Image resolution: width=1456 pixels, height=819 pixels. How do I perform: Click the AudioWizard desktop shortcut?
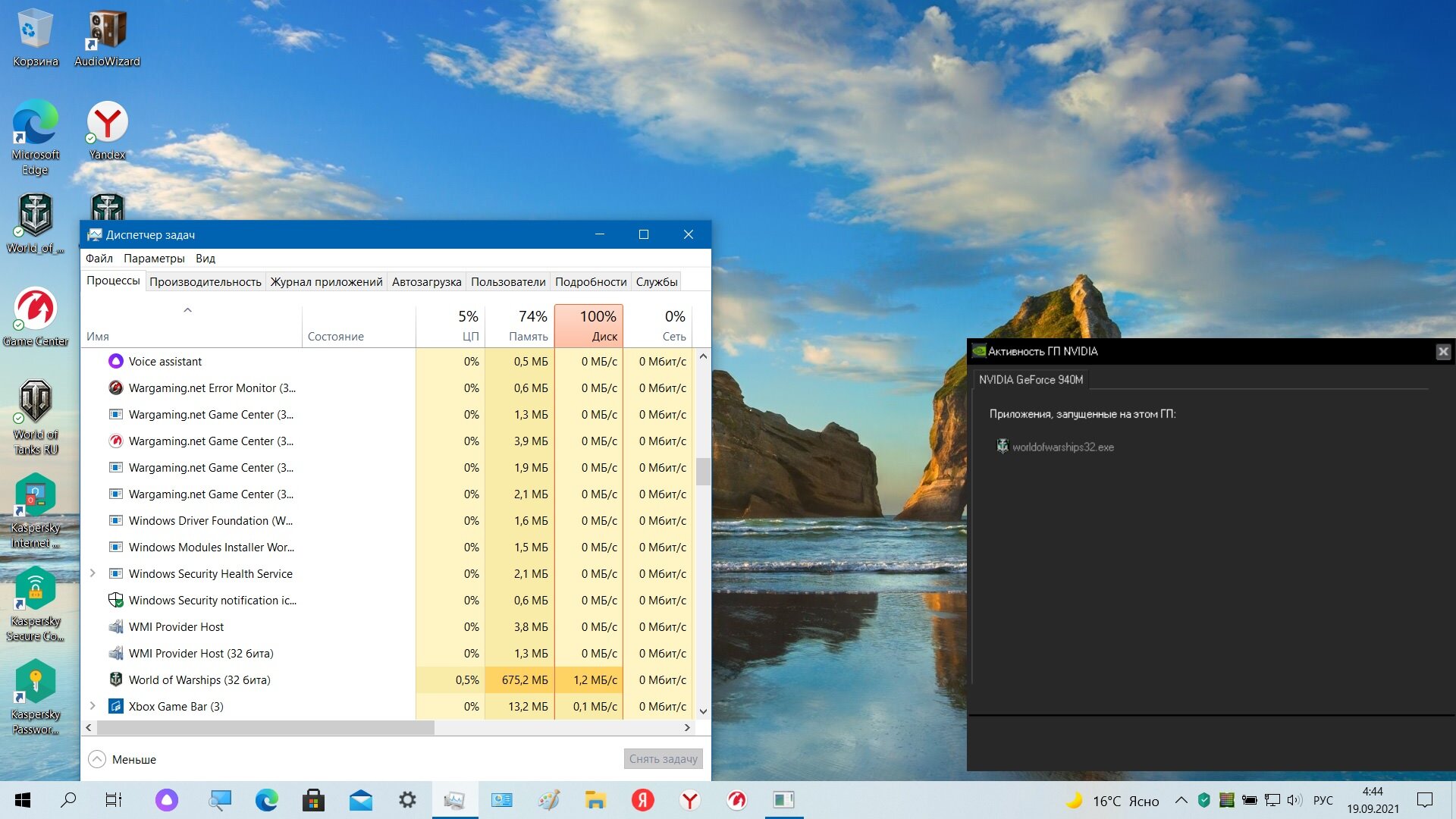pyautogui.click(x=107, y=38)
